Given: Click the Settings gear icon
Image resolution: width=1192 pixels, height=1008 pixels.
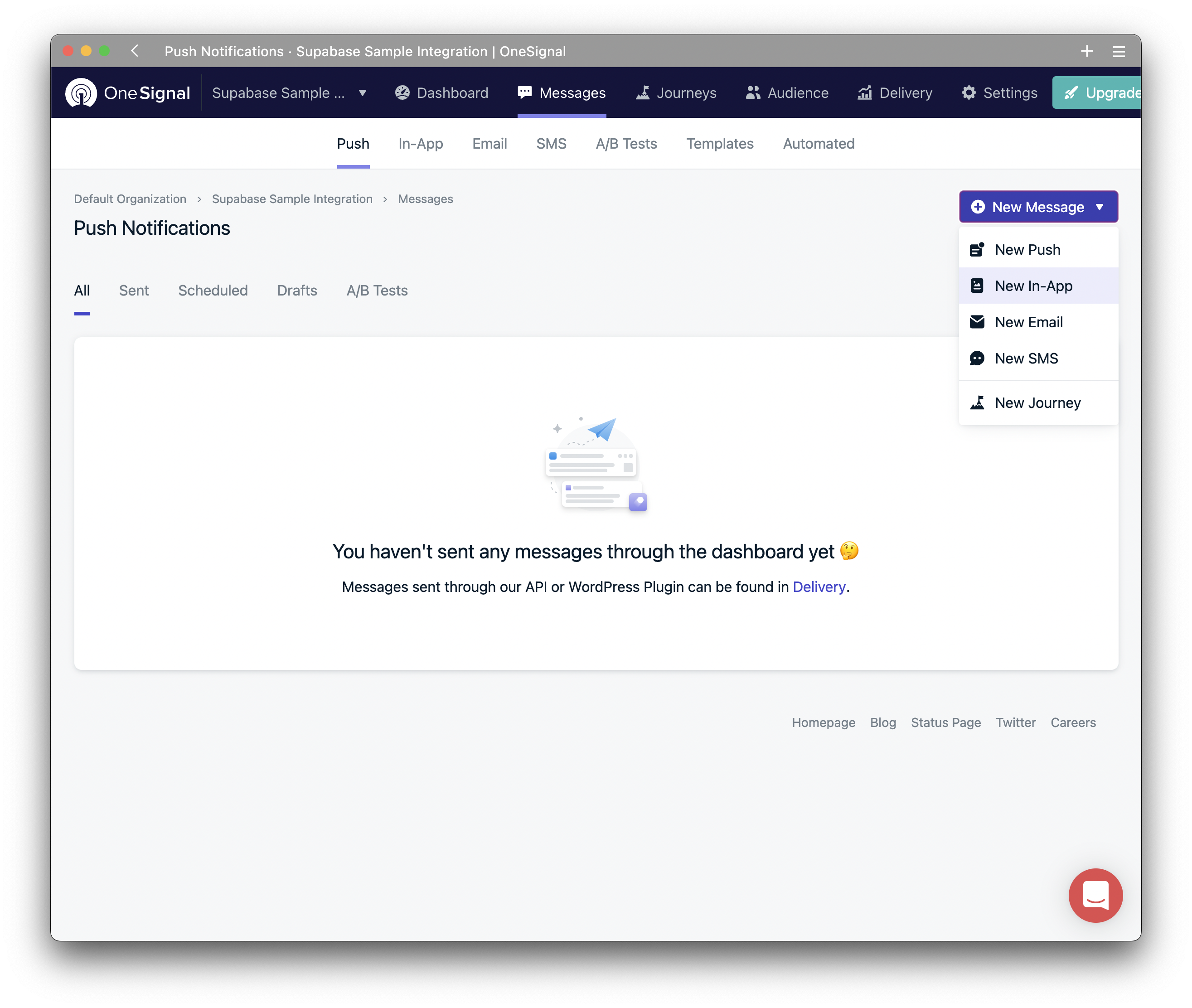Looking at the screenshot, I should click(x=969, y=92).
